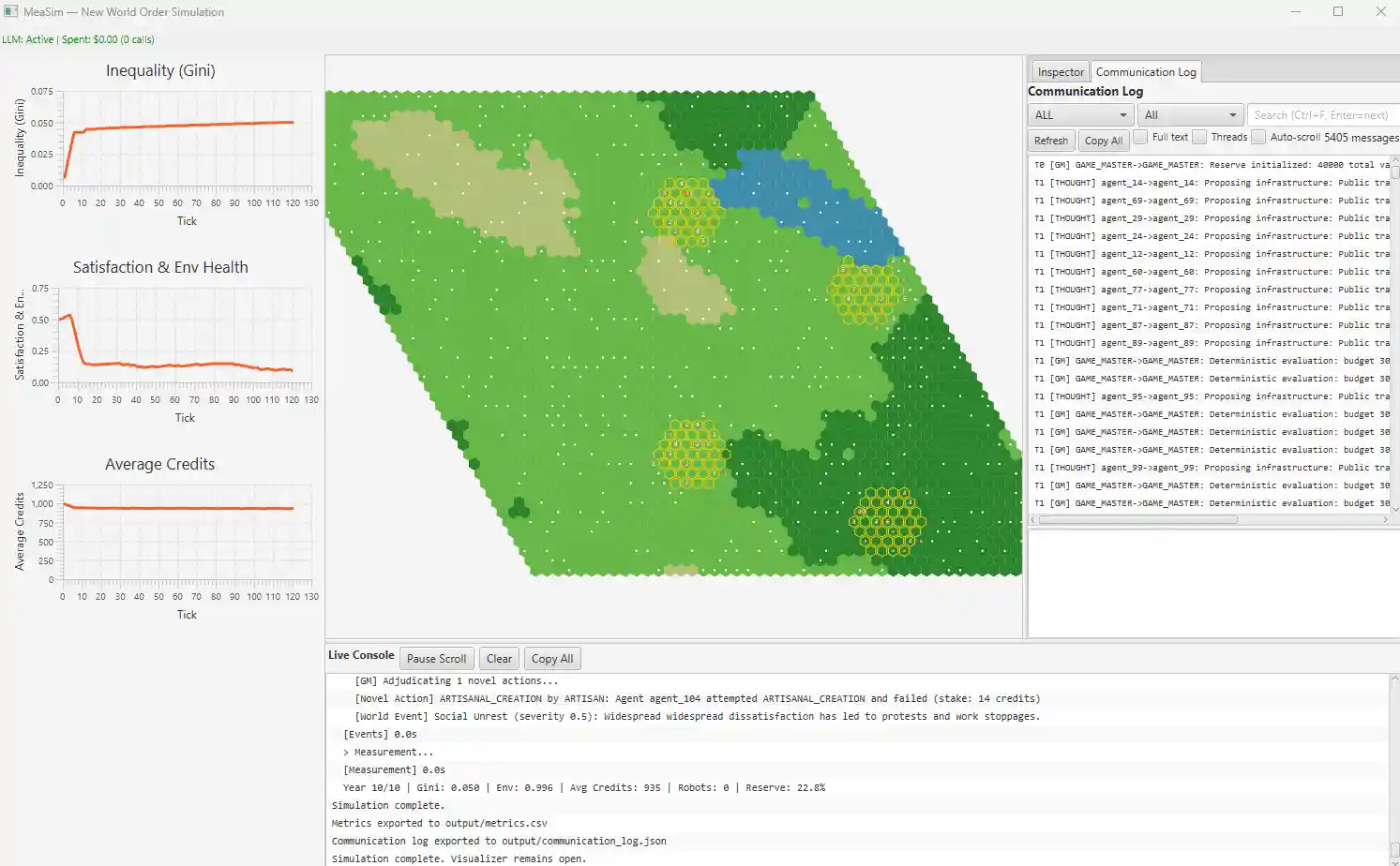Click the MeaSim application icon
The height and width of the screenshot is (866, 1400).
(10, 10)
